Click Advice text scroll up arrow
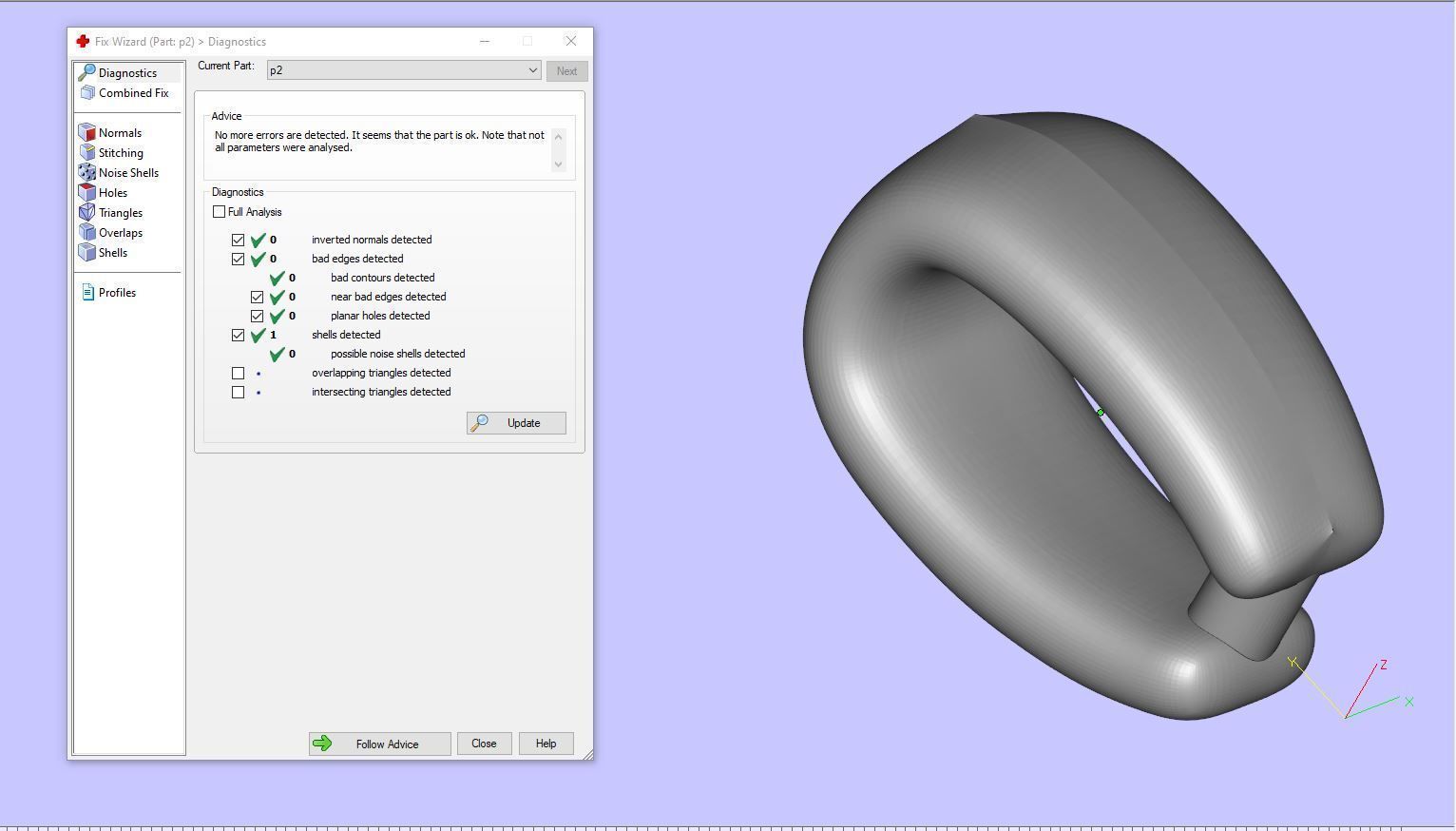 click(559, 137)
